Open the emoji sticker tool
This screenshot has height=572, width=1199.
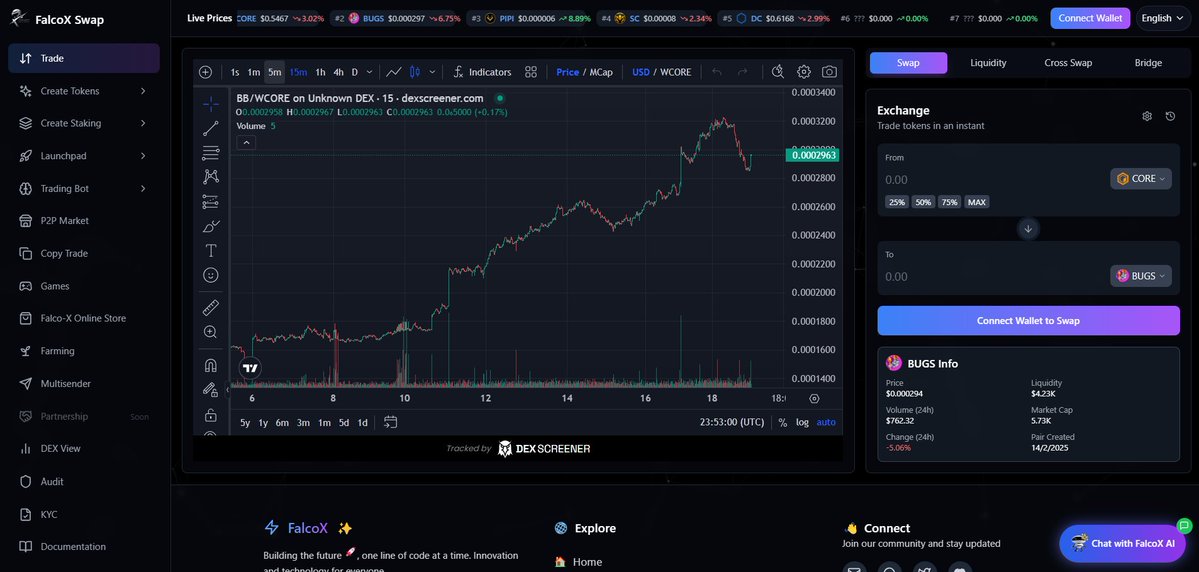pyautogui.click(x=210, y=275)
